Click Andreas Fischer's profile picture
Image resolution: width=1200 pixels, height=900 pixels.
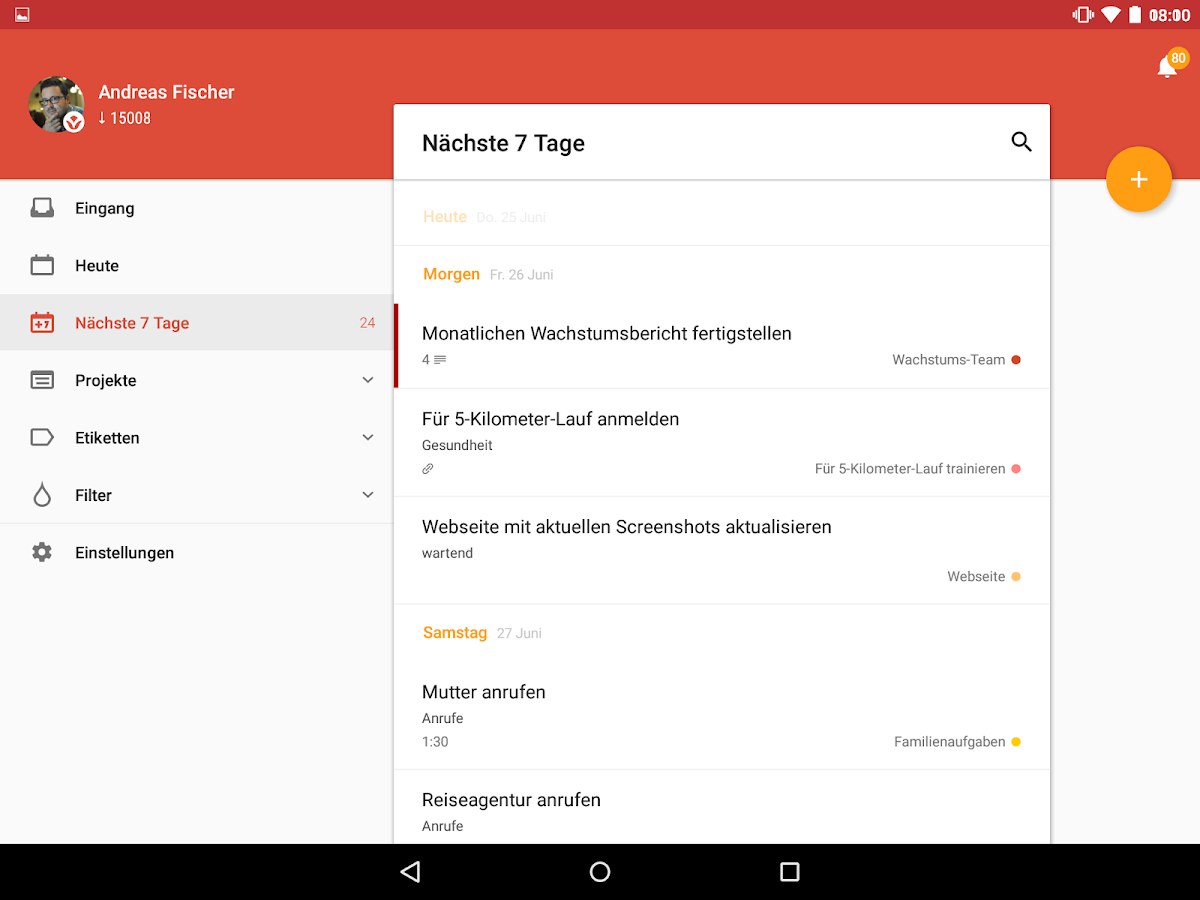coord(57,104)
